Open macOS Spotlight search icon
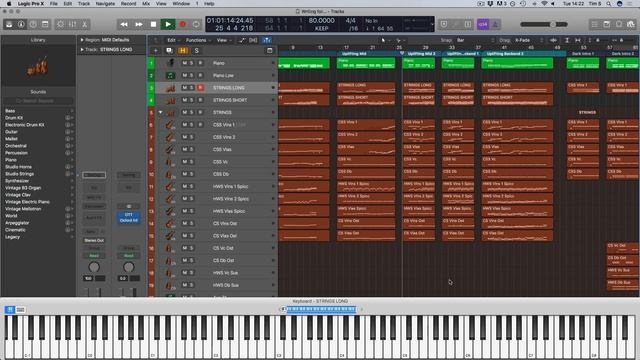The image size is (640, 360). click(x=609, y=4)
